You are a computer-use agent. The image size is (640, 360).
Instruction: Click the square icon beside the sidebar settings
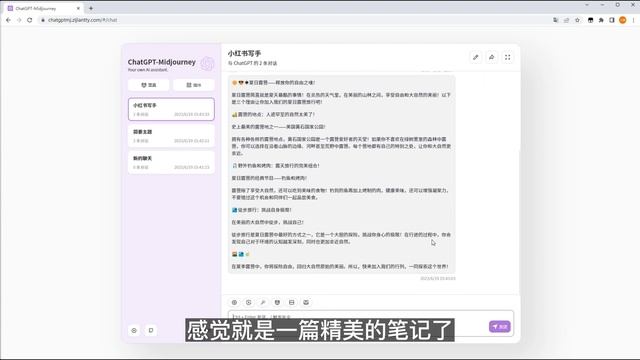point(151,330)
